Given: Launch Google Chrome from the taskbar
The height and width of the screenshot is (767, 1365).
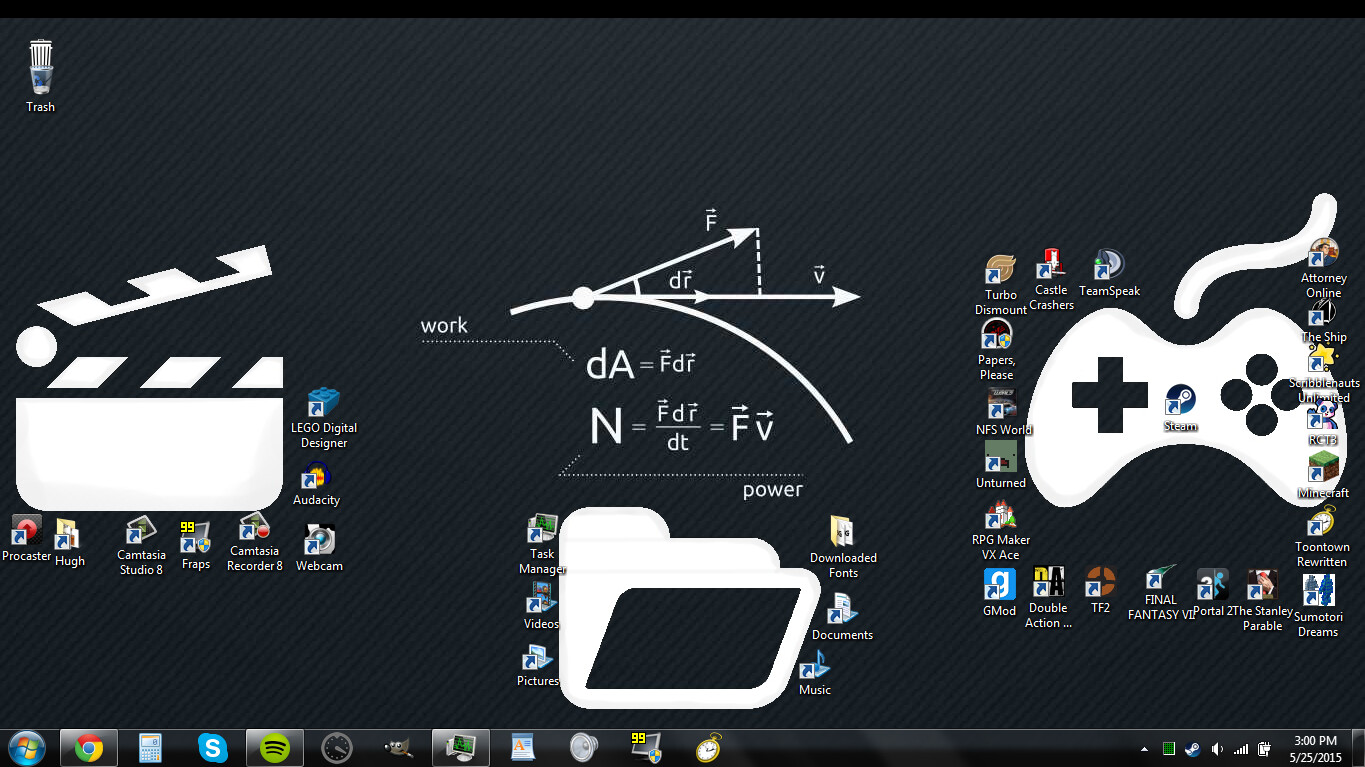Looking at the screenshot, I should (89, 747).
